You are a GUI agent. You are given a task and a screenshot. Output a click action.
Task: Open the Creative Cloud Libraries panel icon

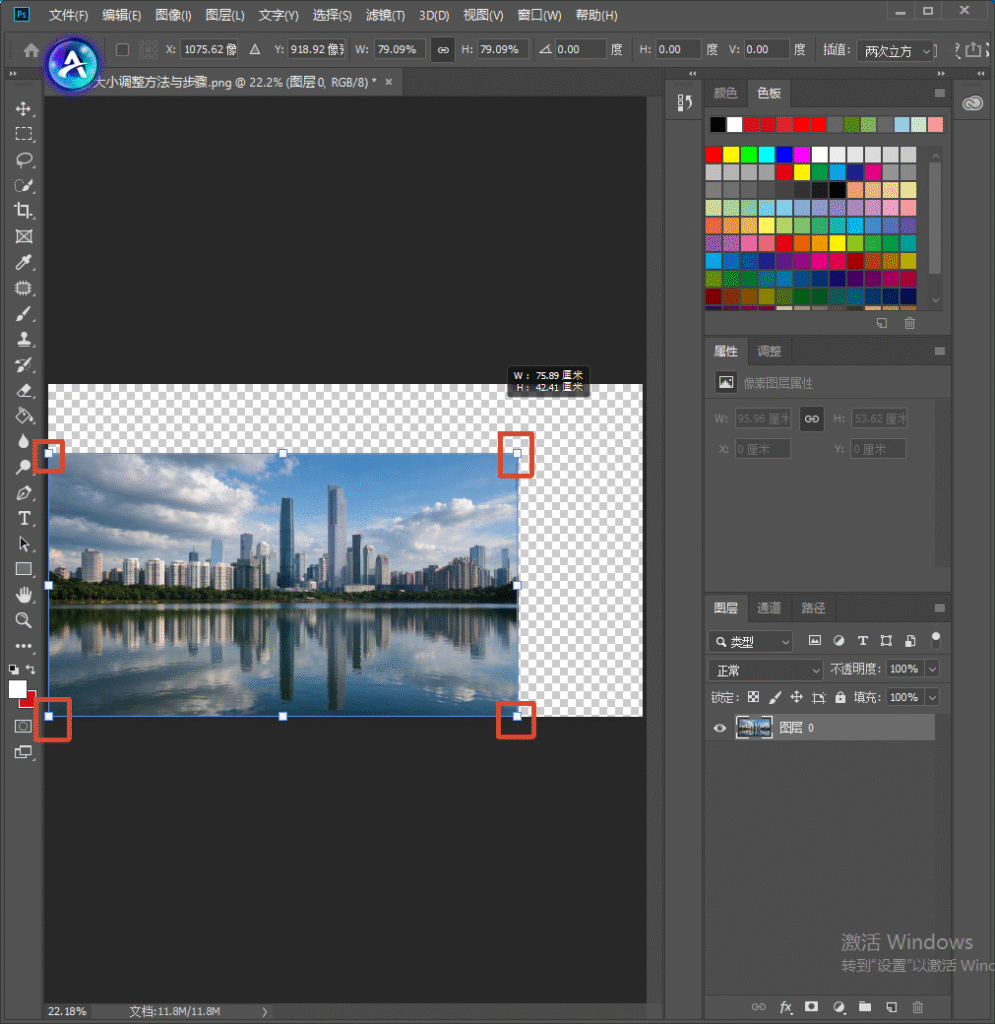(972, 103)
